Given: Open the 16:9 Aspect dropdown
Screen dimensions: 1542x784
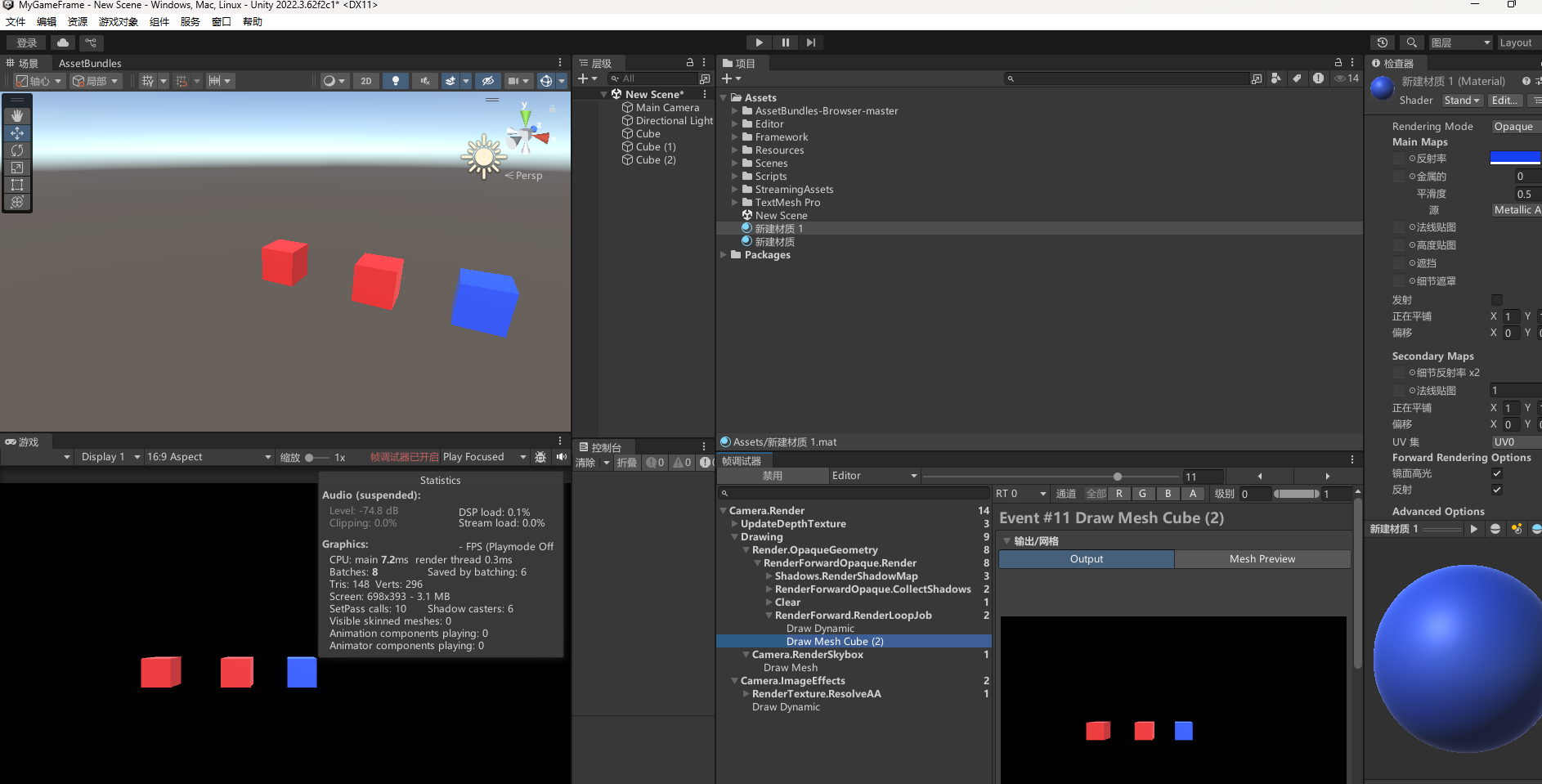Looking at the screenshot, I should (x=208, y=457).
